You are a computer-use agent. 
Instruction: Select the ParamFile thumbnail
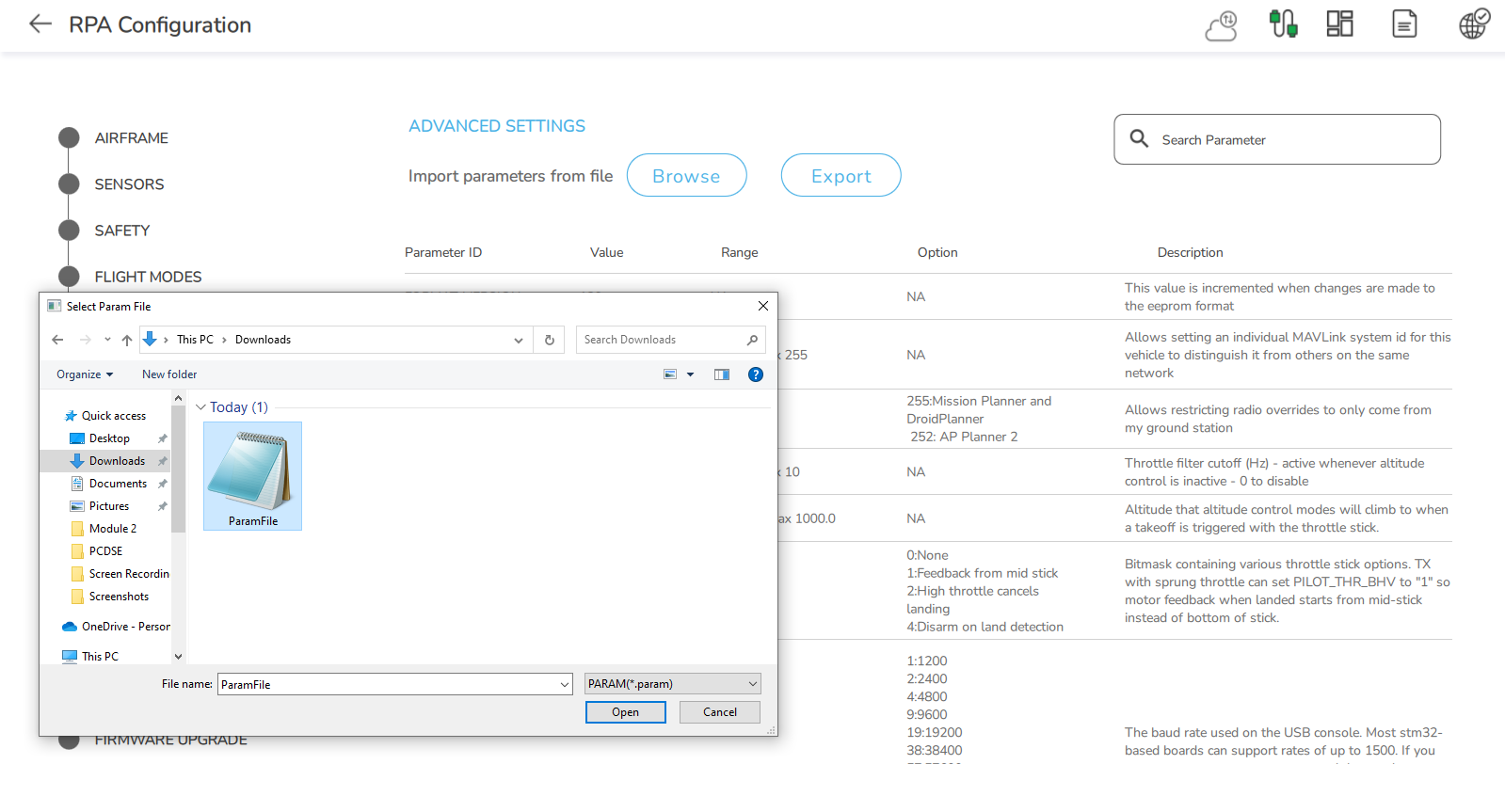point(252,475)
